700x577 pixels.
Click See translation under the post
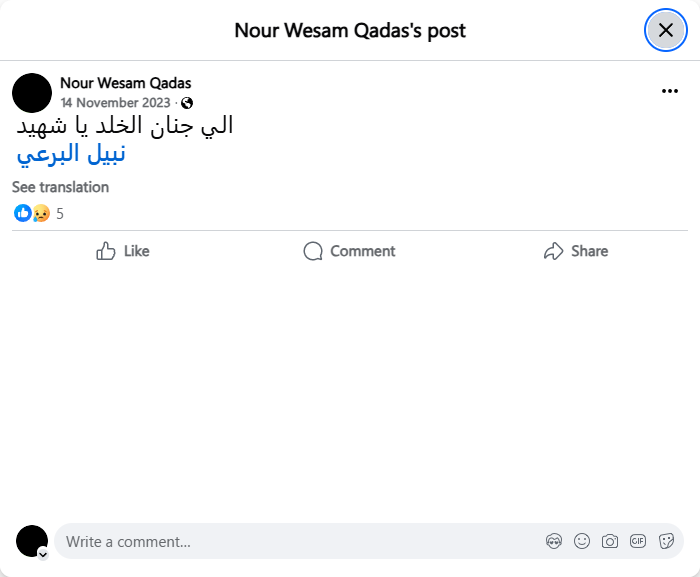[x=60, y=187]
